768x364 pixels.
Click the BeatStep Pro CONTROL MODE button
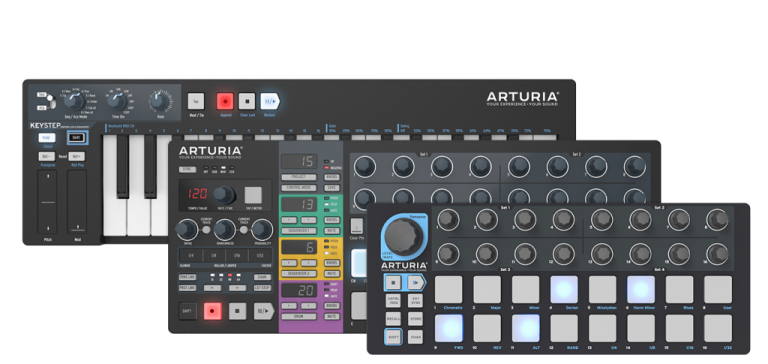point(299,188)
